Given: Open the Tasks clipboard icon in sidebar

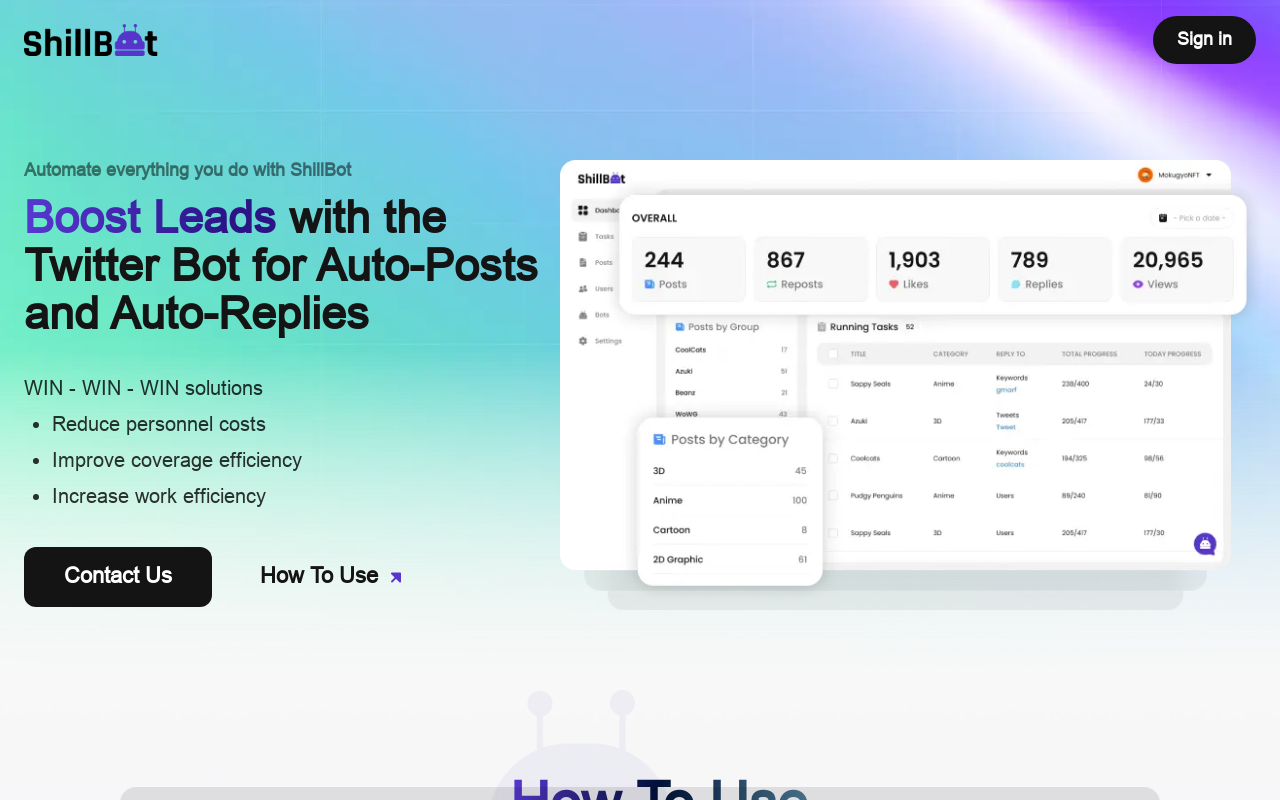Looking at the screenshot, I should tap(583, 236).
